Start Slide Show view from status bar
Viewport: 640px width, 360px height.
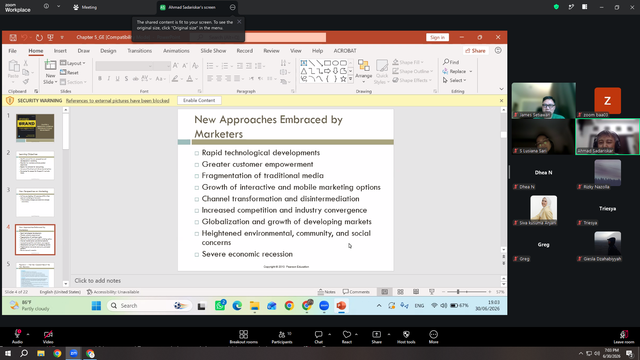tap(431, 292)
